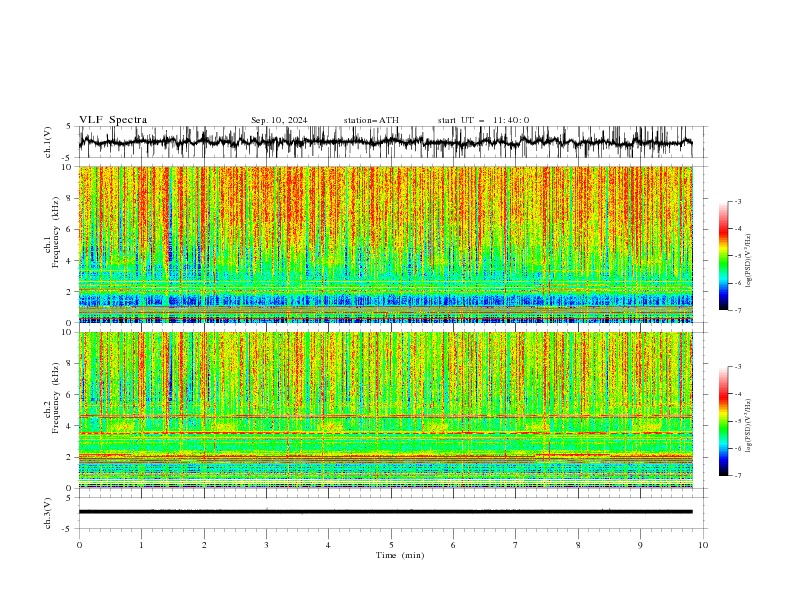This screenshot has height=612, width=792.
Task: Click time axis tick label "3" at the bottom
Action: click(x=266, y=545)
